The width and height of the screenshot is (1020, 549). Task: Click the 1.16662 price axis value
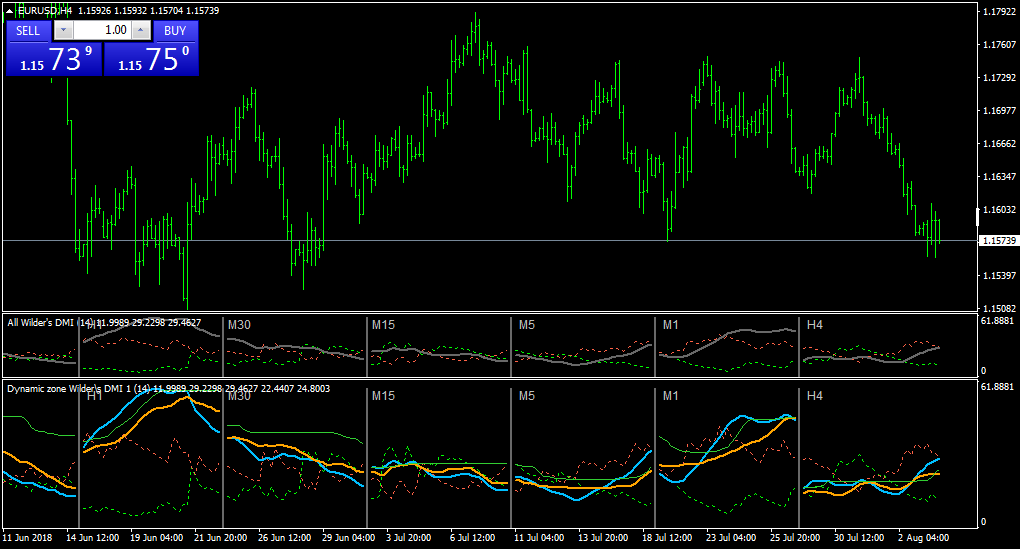(999, 144)
